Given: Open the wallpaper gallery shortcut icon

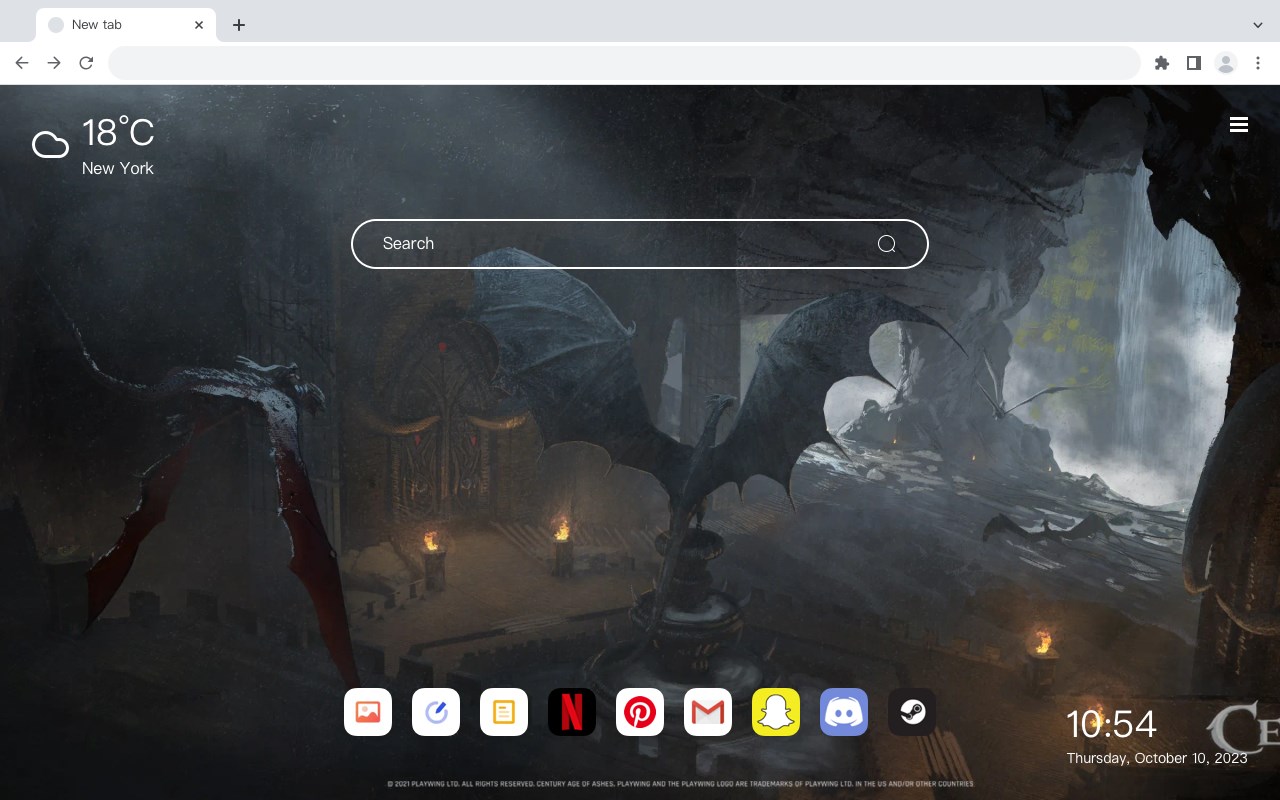Looking at the screenshot, I should tap(368, 712).
